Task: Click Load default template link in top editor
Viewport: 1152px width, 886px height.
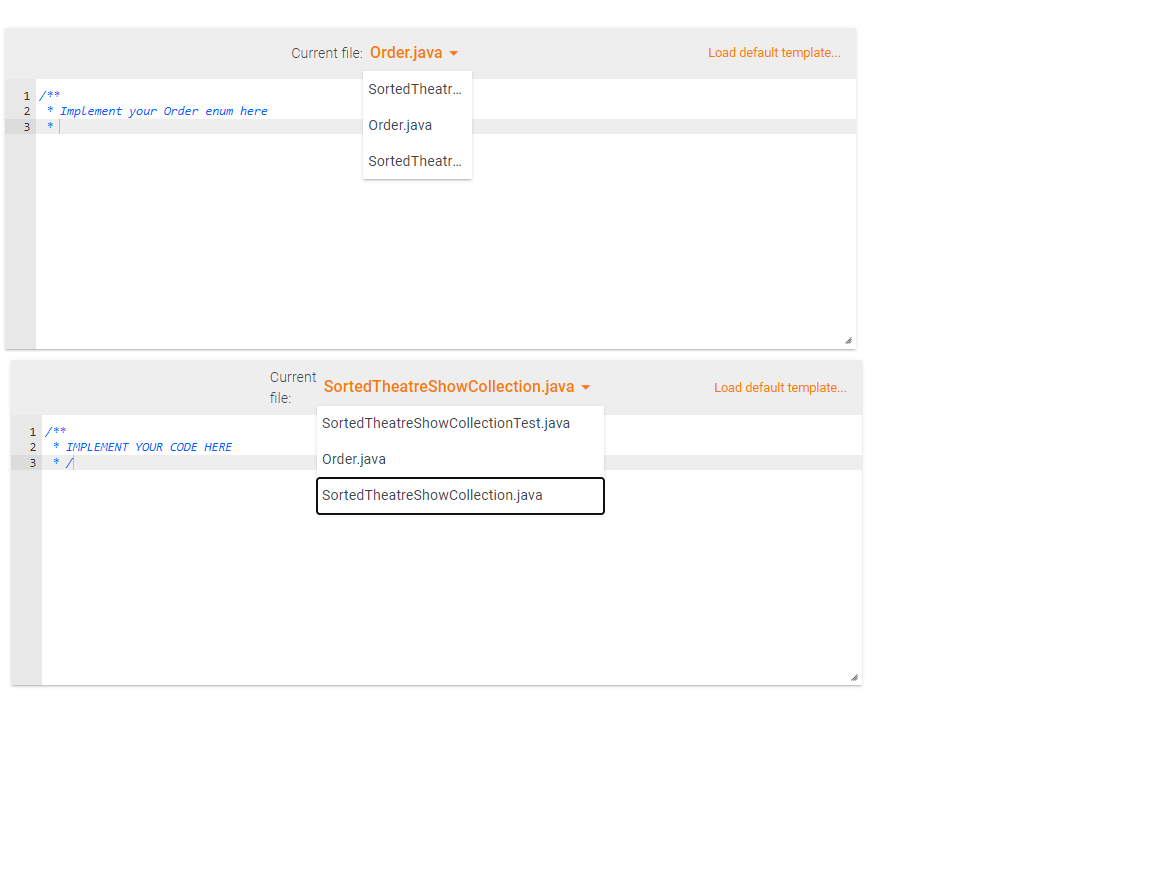Action: pyautogui.click(x=774, y=53)
